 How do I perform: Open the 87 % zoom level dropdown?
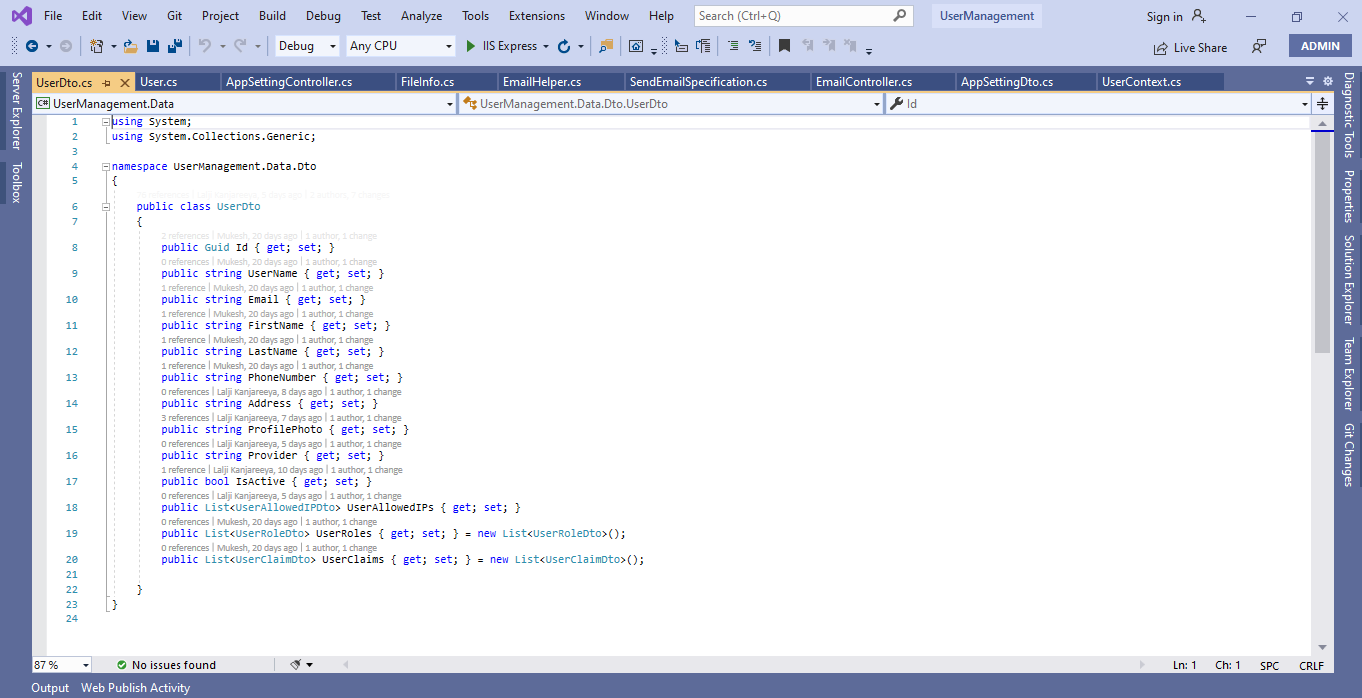(x=62, y=665)
